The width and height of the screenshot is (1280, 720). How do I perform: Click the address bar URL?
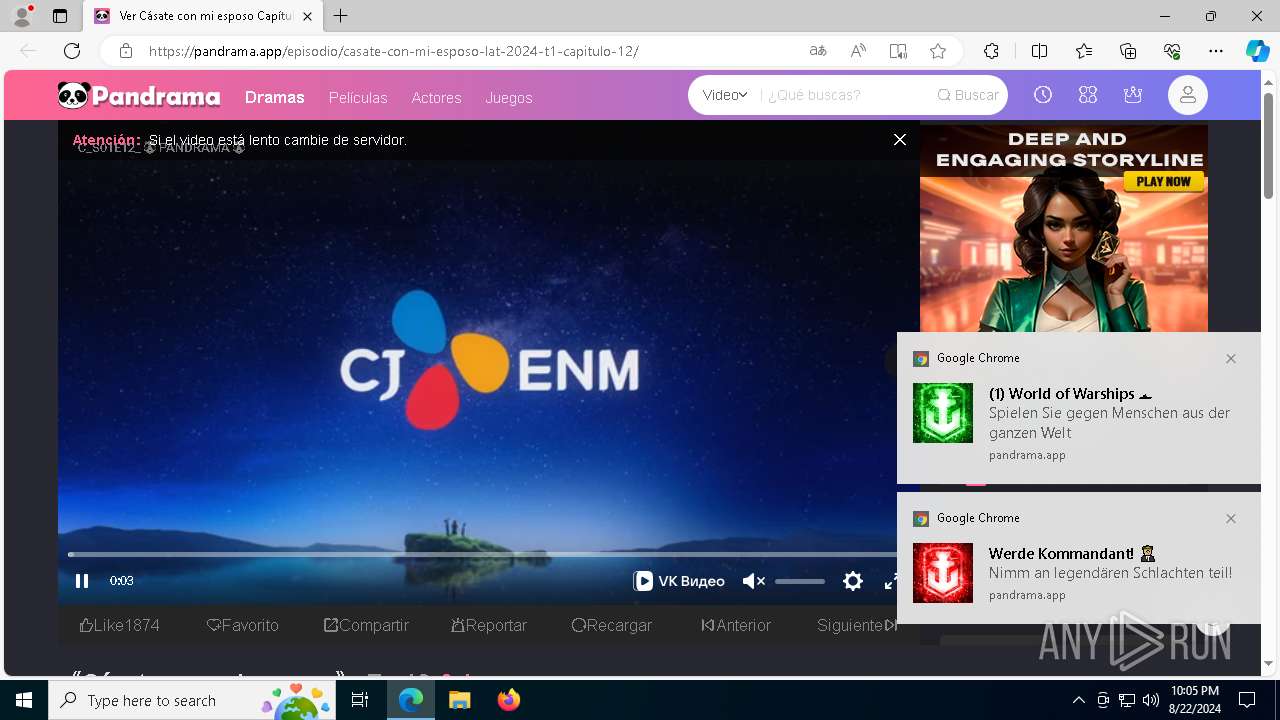point(393,51)
